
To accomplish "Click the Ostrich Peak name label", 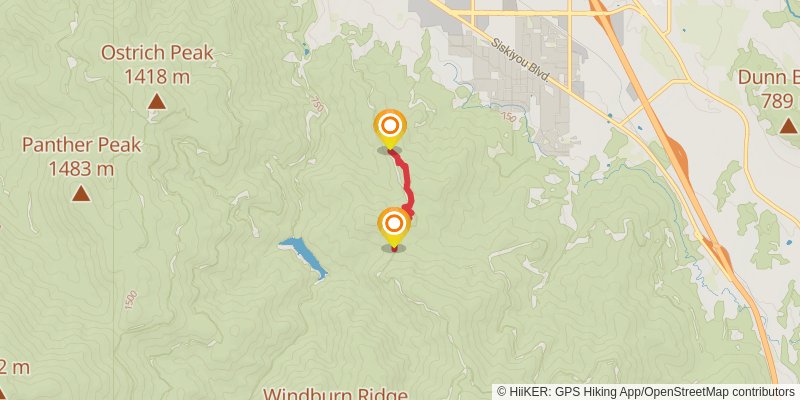I will tap(157, 53).
